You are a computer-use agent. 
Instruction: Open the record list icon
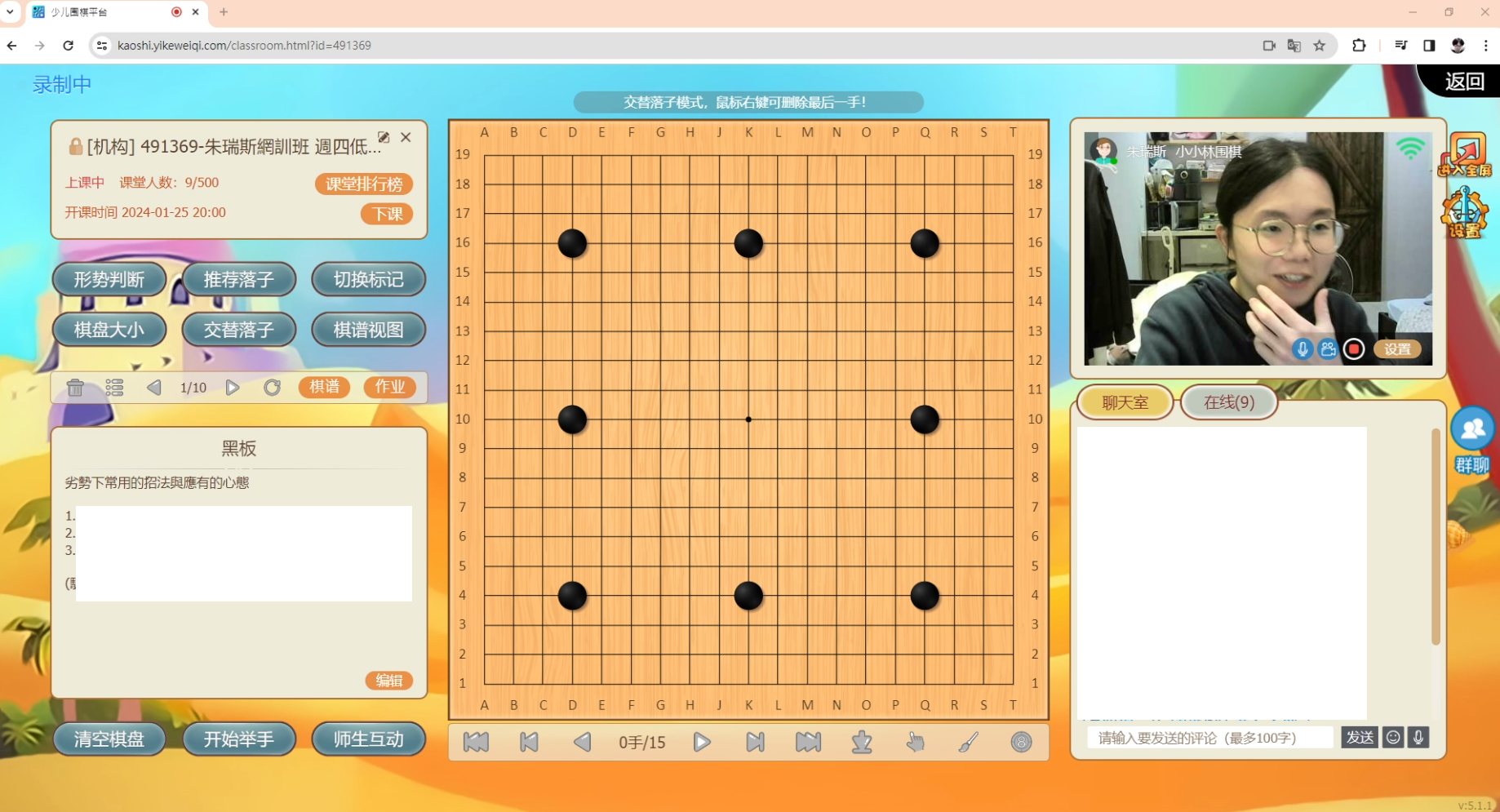point(114,388)
